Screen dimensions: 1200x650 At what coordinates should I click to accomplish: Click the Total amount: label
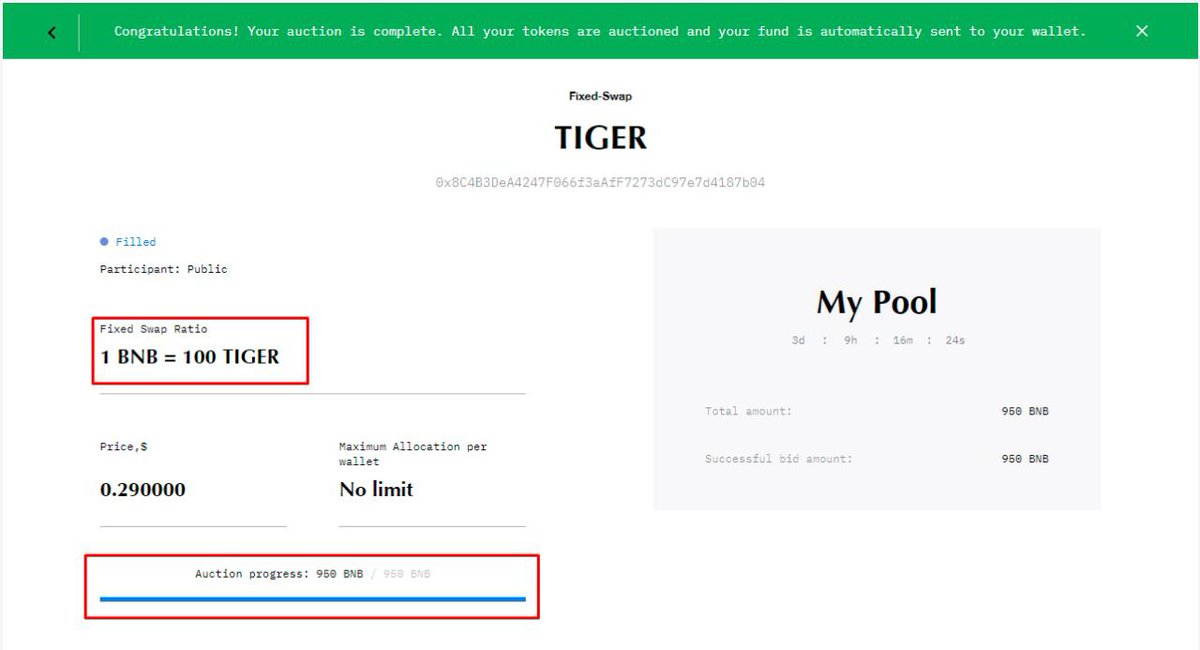(x=748, y=411)
